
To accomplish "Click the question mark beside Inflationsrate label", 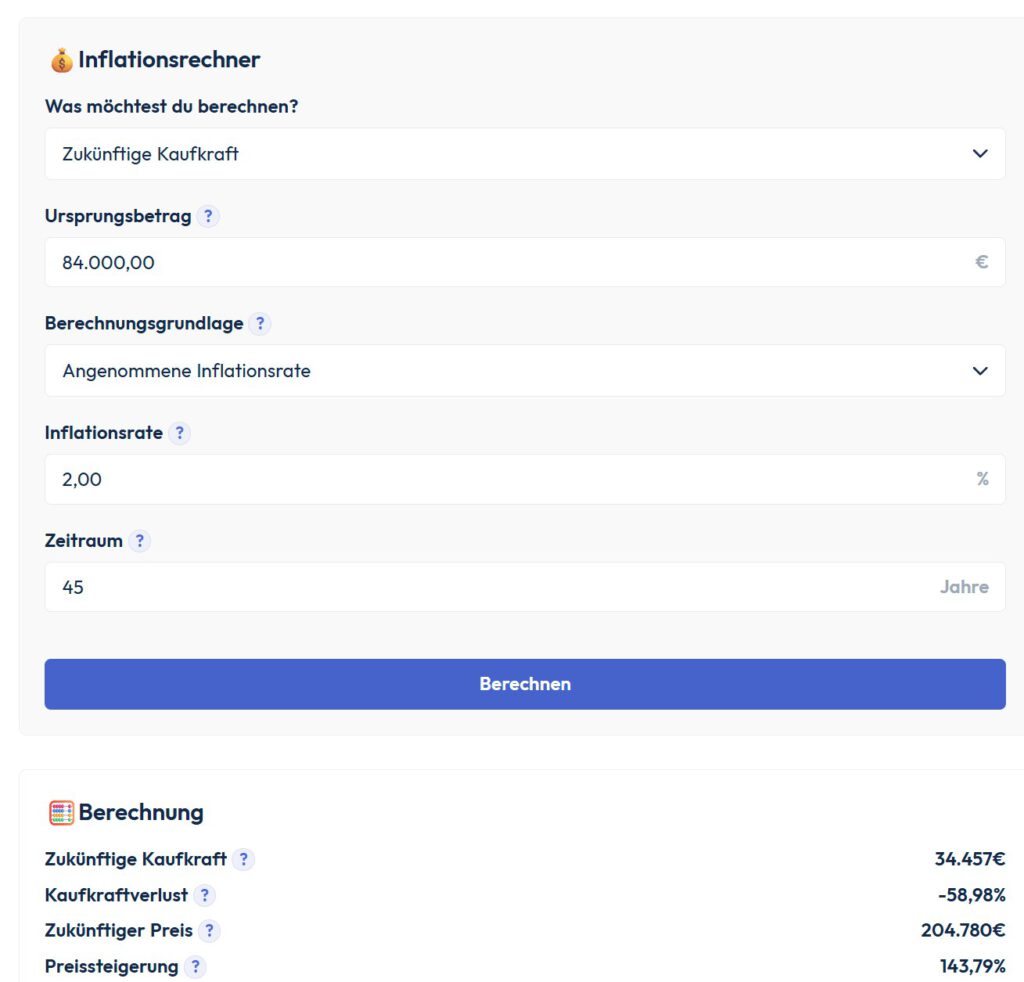I will [x=179, y=433].
